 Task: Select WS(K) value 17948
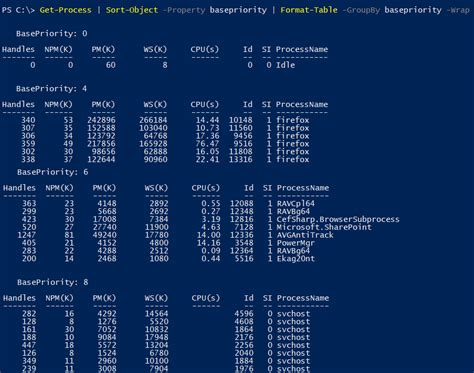[157, 337]
